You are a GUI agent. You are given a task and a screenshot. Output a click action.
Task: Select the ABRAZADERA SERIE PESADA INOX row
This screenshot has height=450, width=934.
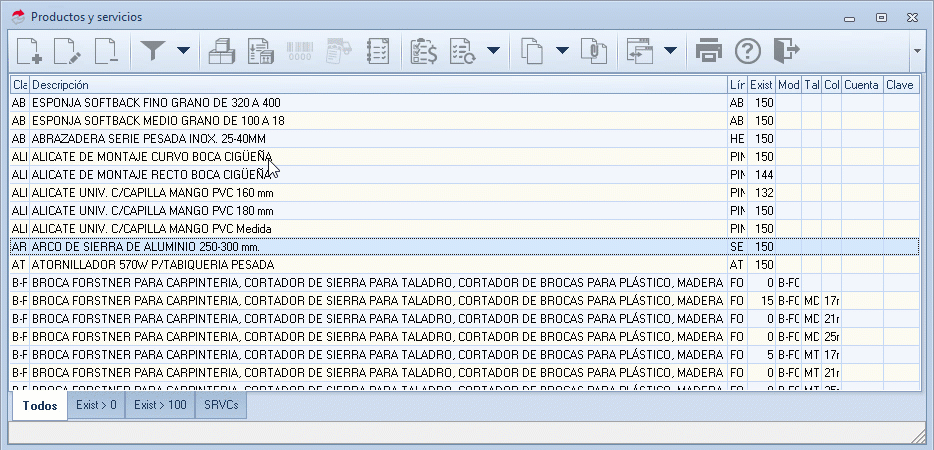click(378, 139)
